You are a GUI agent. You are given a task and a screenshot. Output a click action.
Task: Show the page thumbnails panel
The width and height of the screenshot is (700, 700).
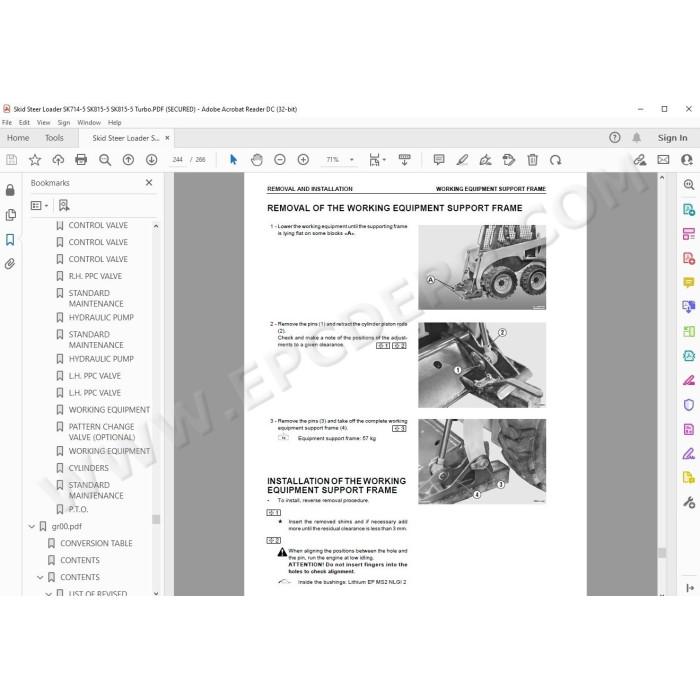(x=11, y=215)
